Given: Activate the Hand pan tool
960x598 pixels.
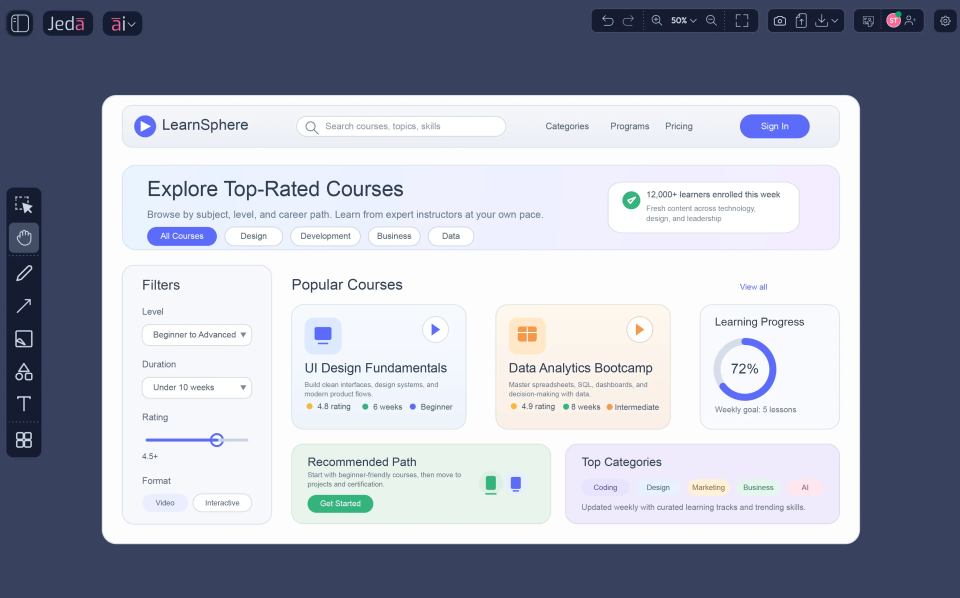Looking at the screenshot, I should 24,238.
